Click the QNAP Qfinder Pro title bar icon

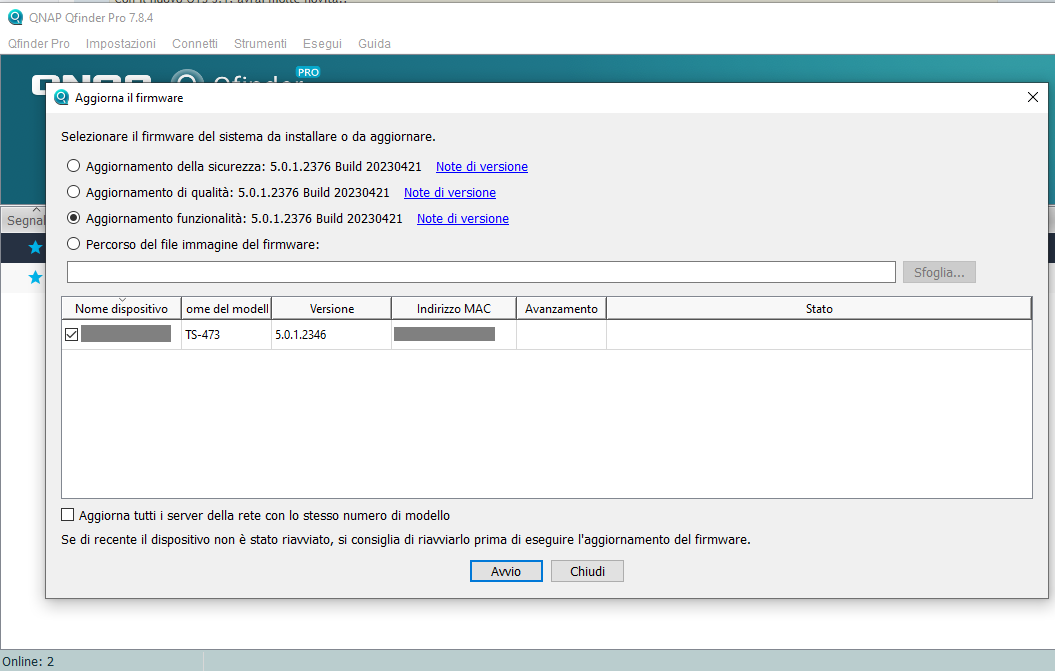point(15,17)
